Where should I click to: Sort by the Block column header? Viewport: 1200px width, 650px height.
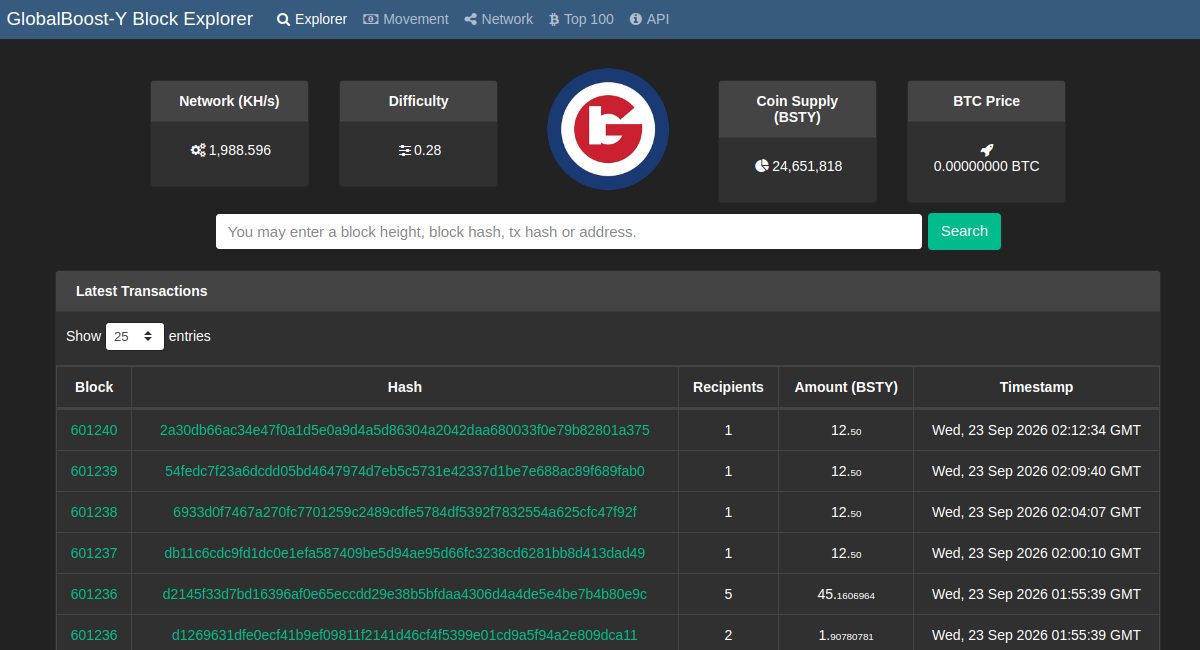(x=94, y=387)
